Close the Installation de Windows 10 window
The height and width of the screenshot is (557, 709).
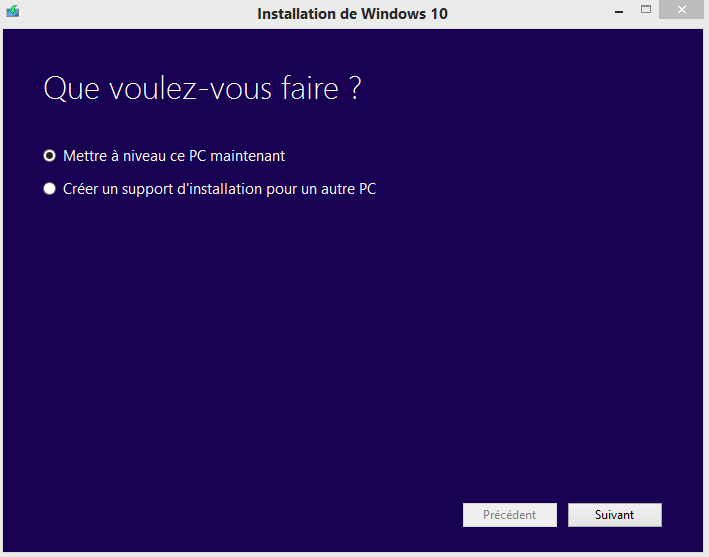[x=681, y=9]
